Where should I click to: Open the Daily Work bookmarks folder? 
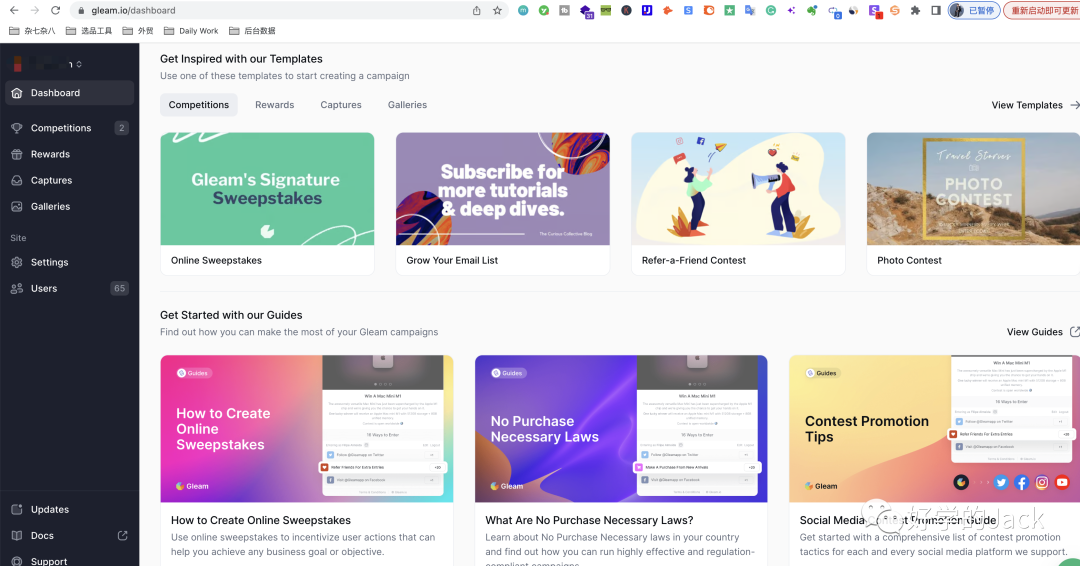(x=191, y=30)
